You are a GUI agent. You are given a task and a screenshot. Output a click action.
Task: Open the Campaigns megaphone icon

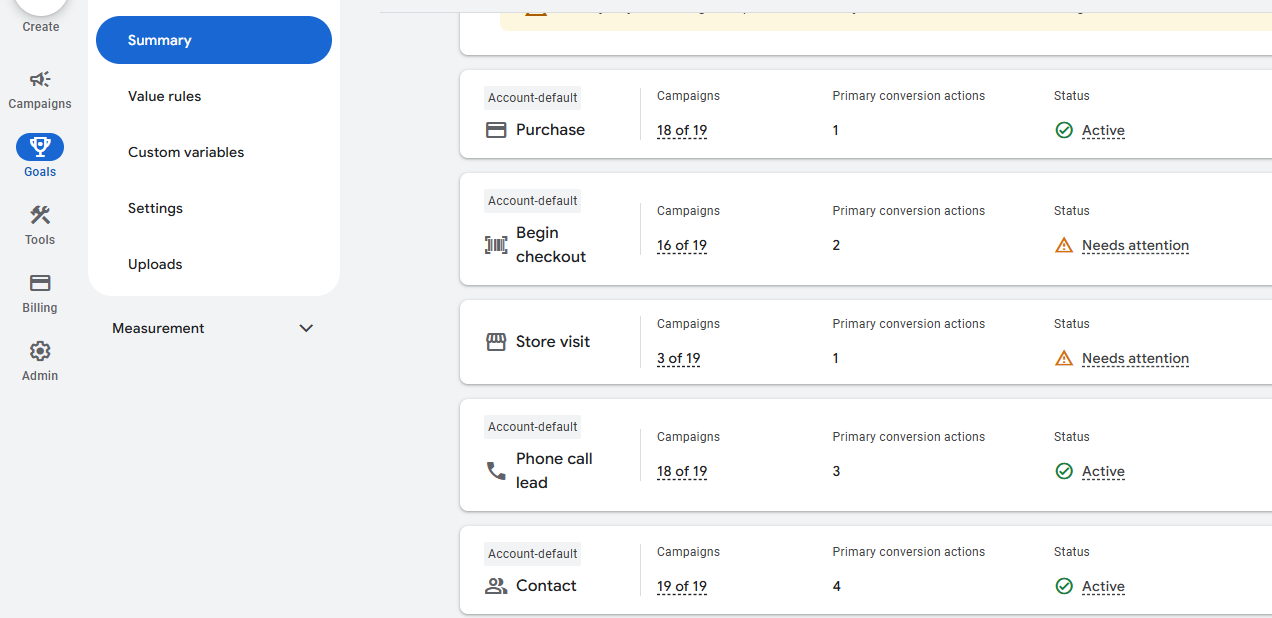pyautogui.click(x=40, y=79)
